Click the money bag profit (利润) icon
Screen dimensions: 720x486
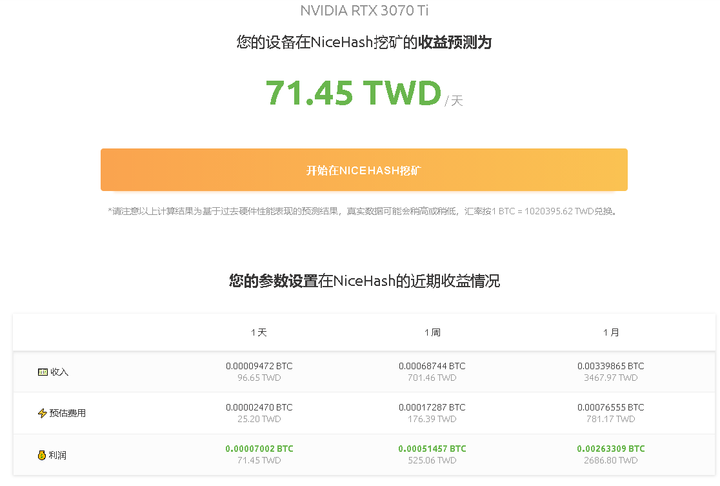[x=42, y=455]
